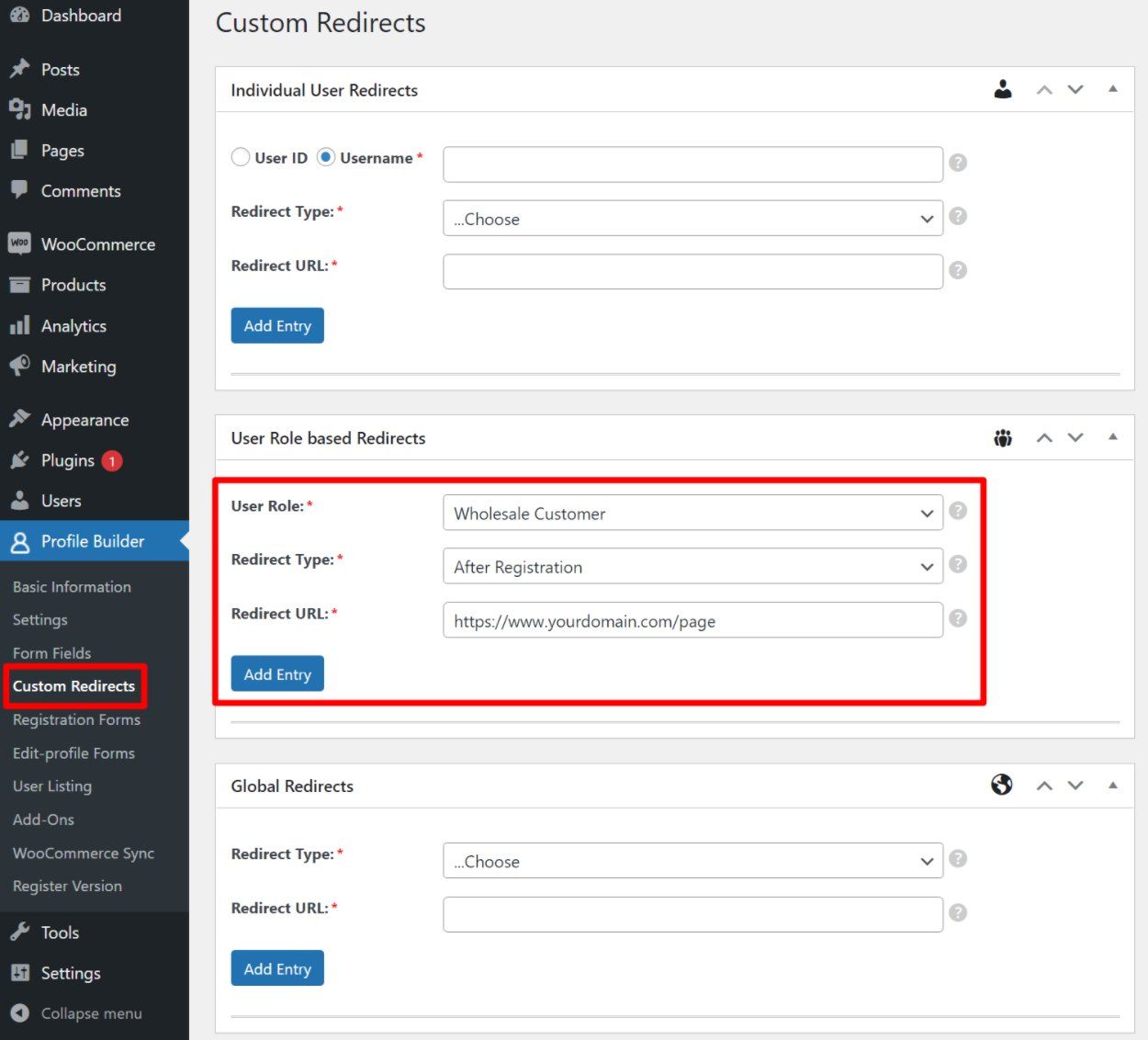This screenshot has width=1148, height=1040.
Task: Click the Tools wrench icon
Action: 19,933
